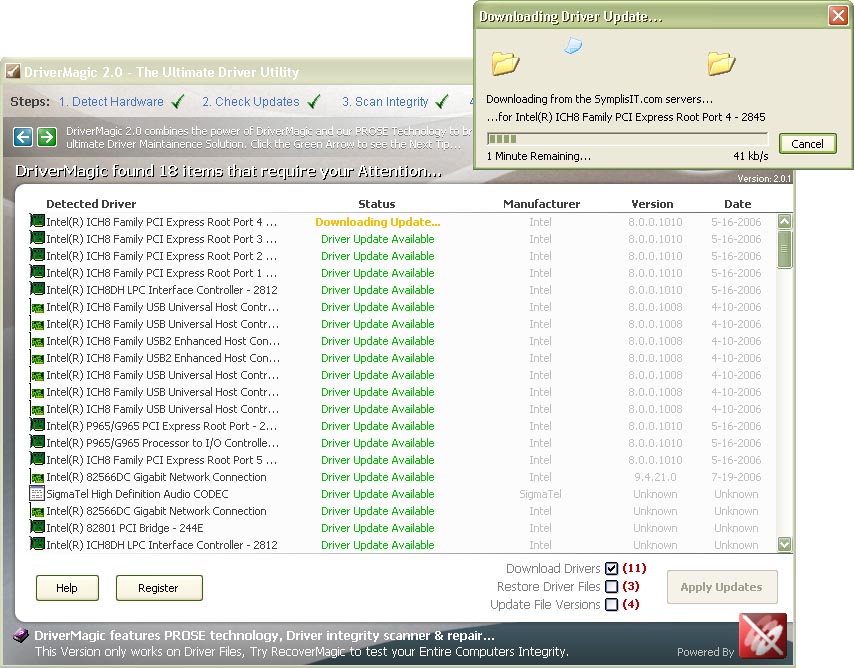This screenshot has height=668, width=854.
Task: Click the Apply Updates button
Action: (722, 587)
